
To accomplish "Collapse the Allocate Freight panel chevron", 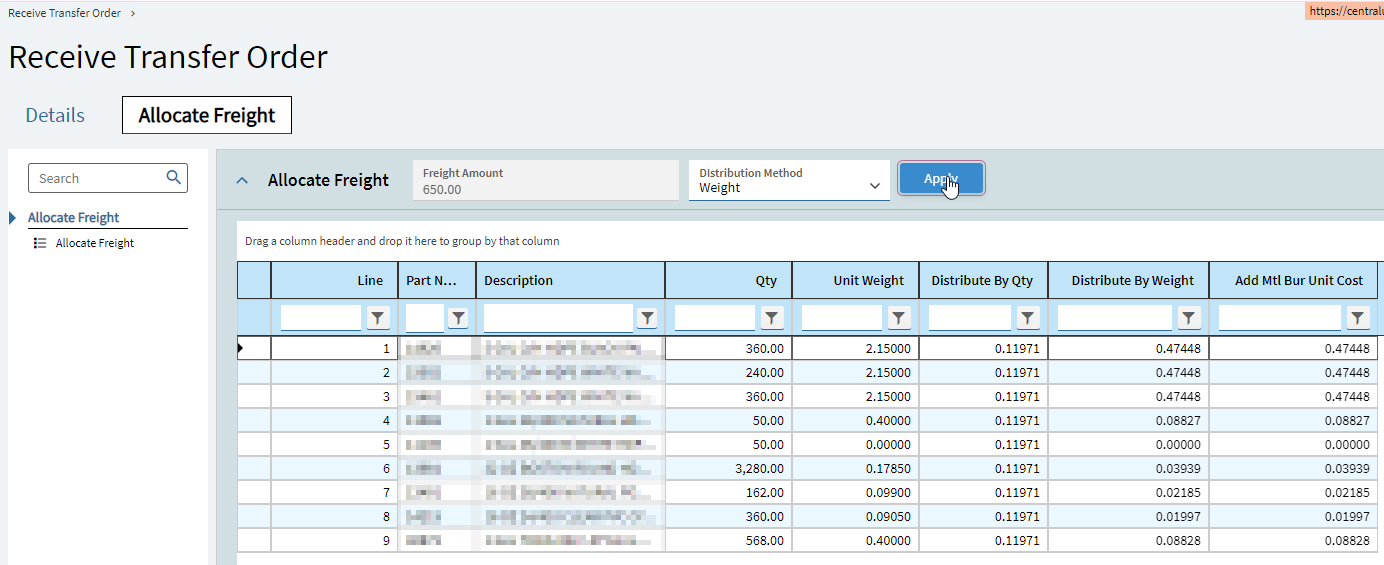I will tap(241, 181).
